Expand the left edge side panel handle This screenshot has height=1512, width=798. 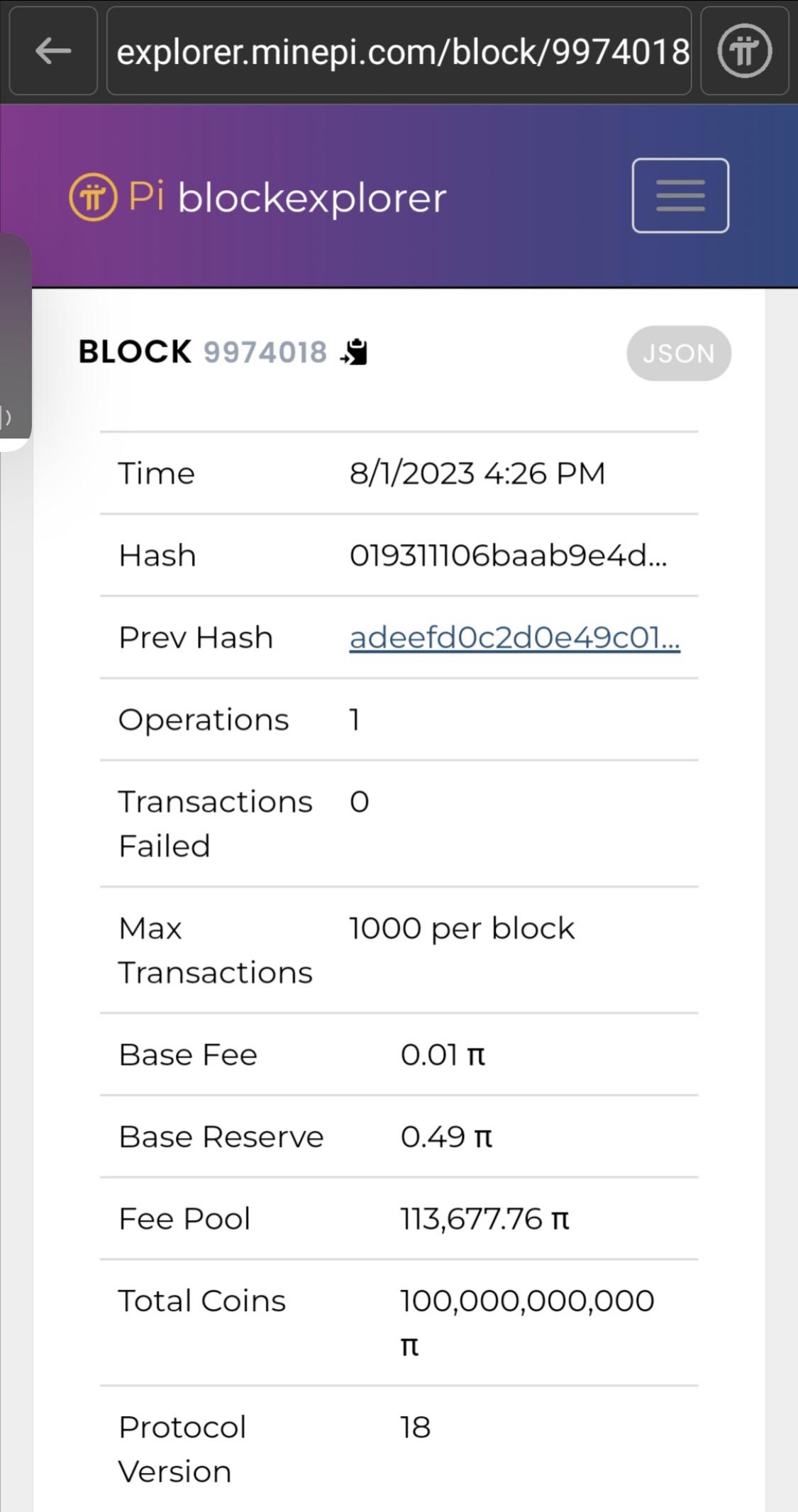pyautogui.click(x=14, y=342)
